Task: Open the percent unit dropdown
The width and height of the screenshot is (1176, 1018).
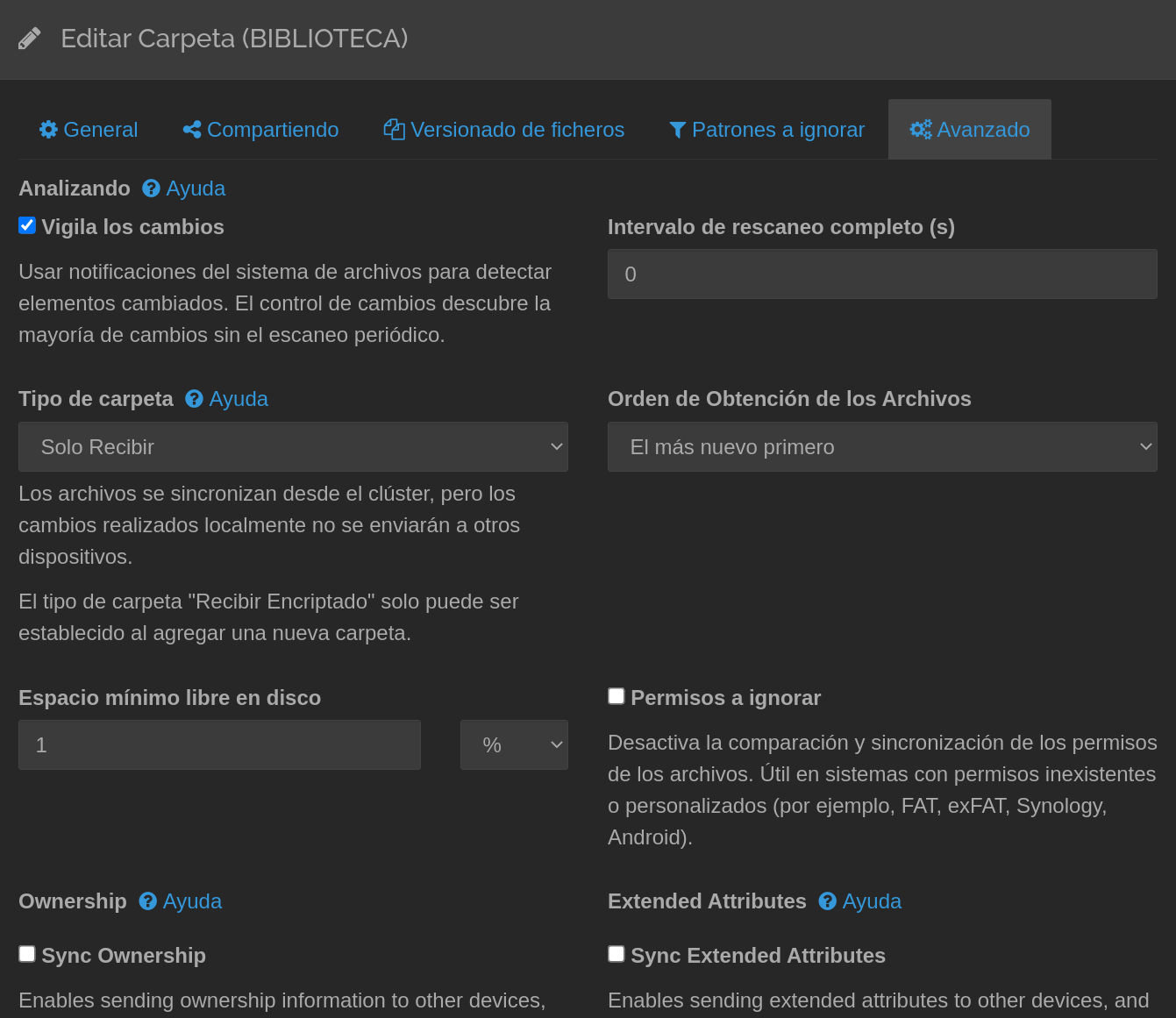Action: pos(514,745)
